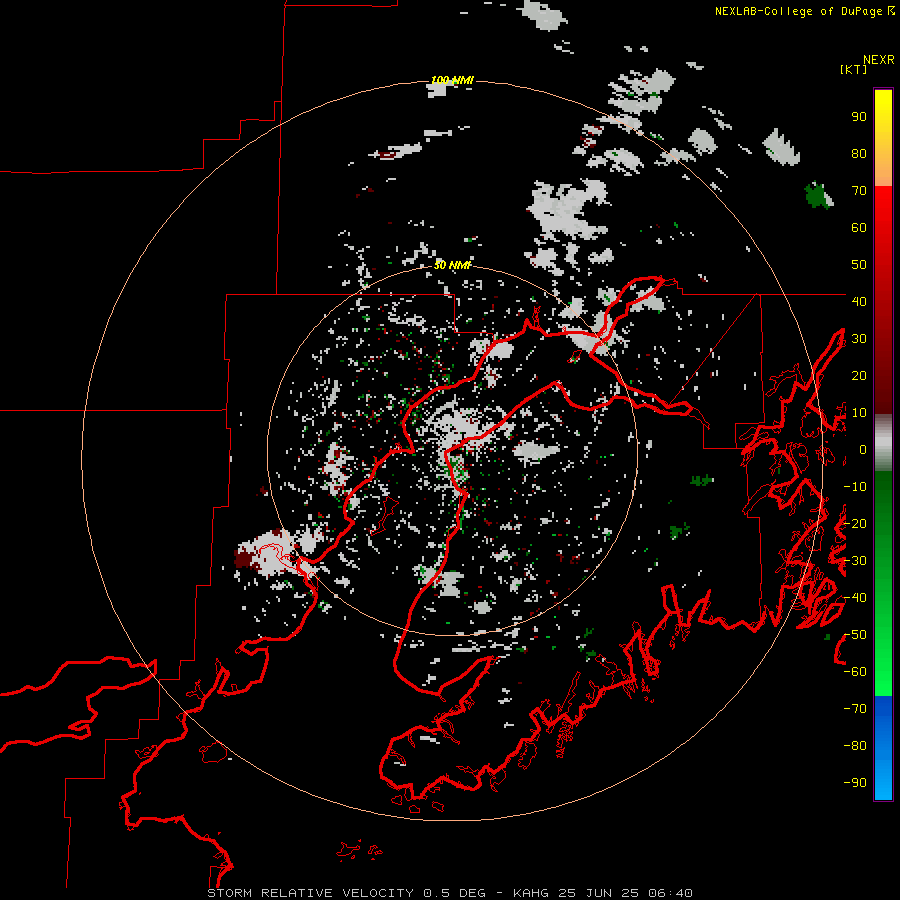Click the 100 NMI range ring label
This screenshot has height=900, width=900.
(x=452, y=80)
